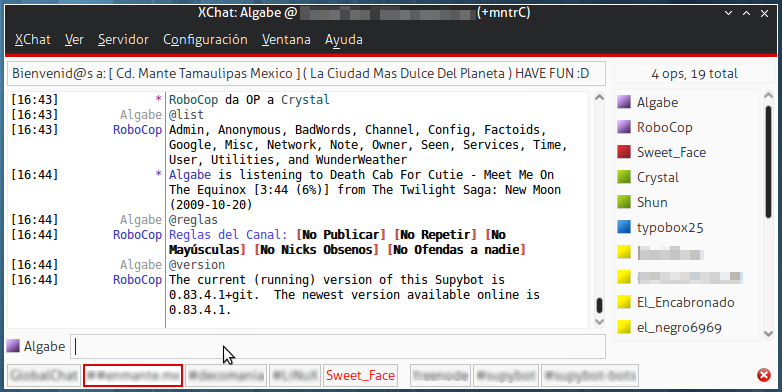Select Algabe in the user list

657,102
